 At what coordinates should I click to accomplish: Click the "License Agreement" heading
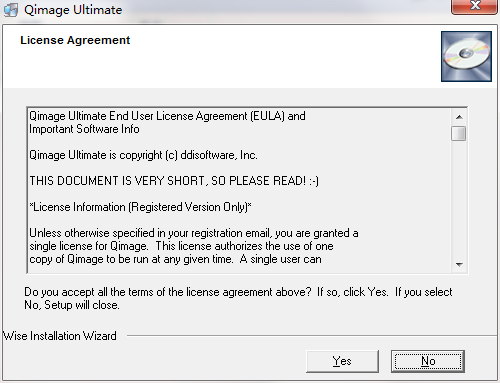pos(75,40)
